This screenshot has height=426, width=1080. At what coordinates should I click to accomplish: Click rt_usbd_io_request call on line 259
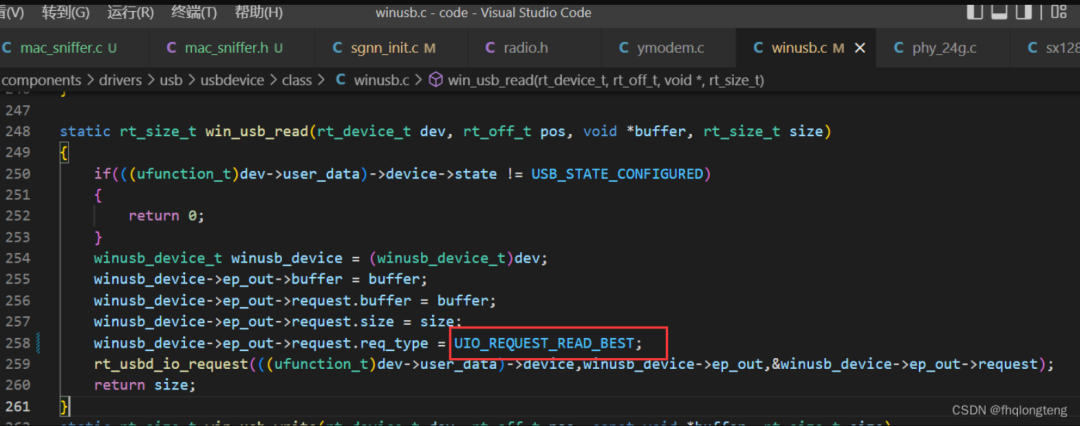[x=170, y=364]
